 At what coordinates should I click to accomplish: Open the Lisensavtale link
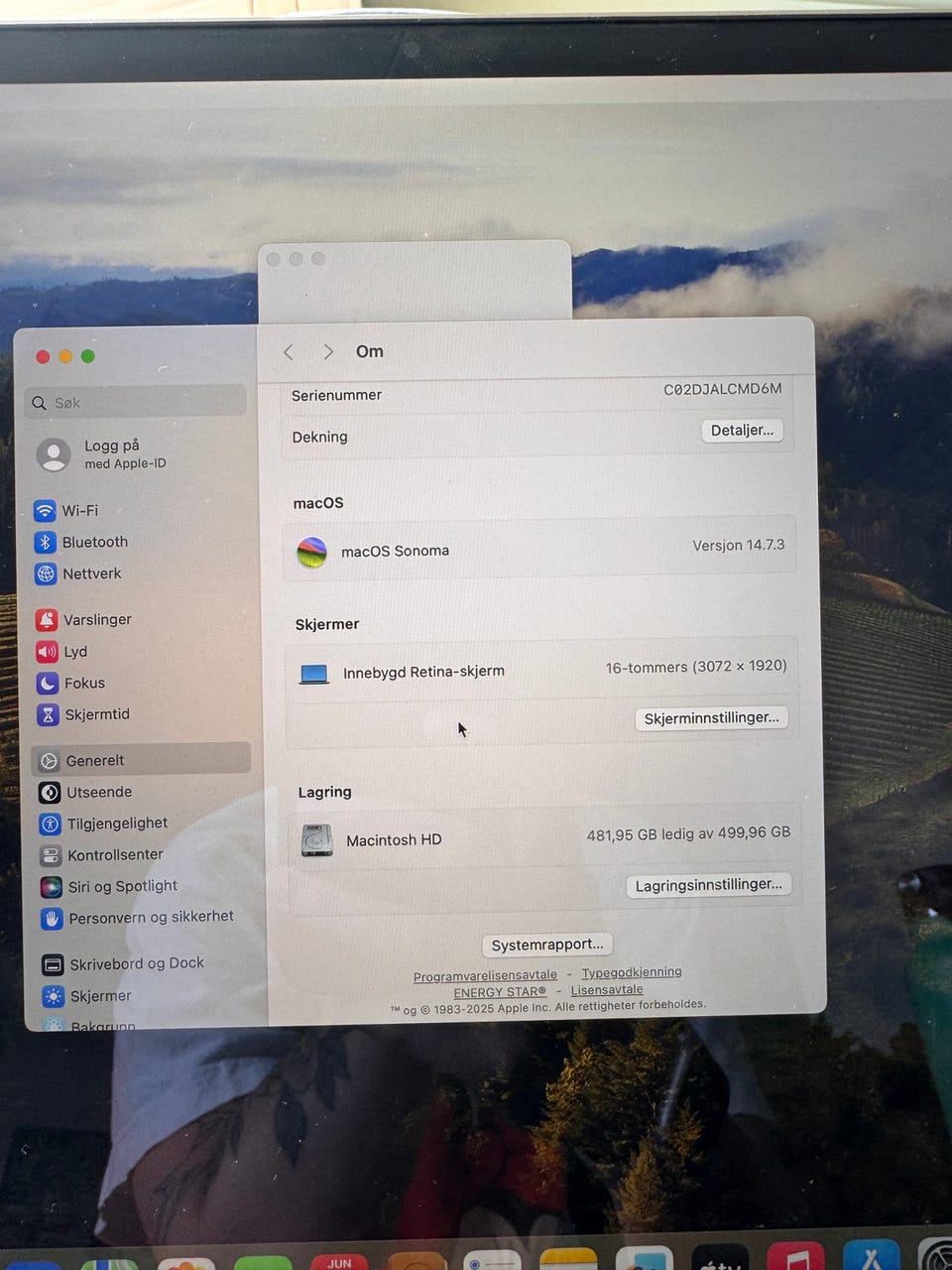coord(607,989)
